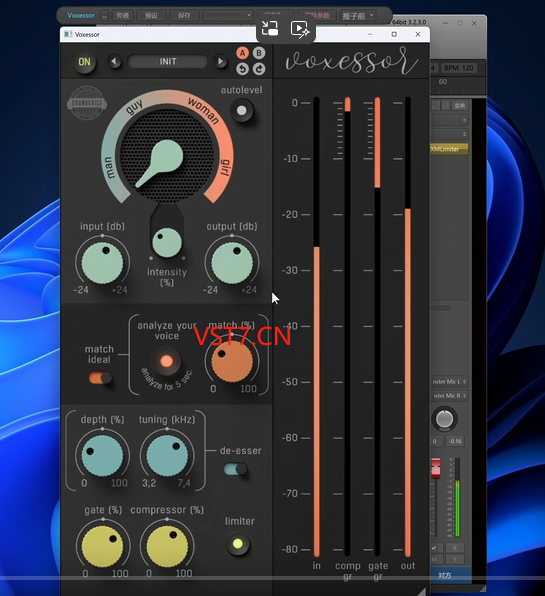This screenshot has height=596, width=545.
Task: Toggle the plugin ON power button
Action: click(84, 62)
